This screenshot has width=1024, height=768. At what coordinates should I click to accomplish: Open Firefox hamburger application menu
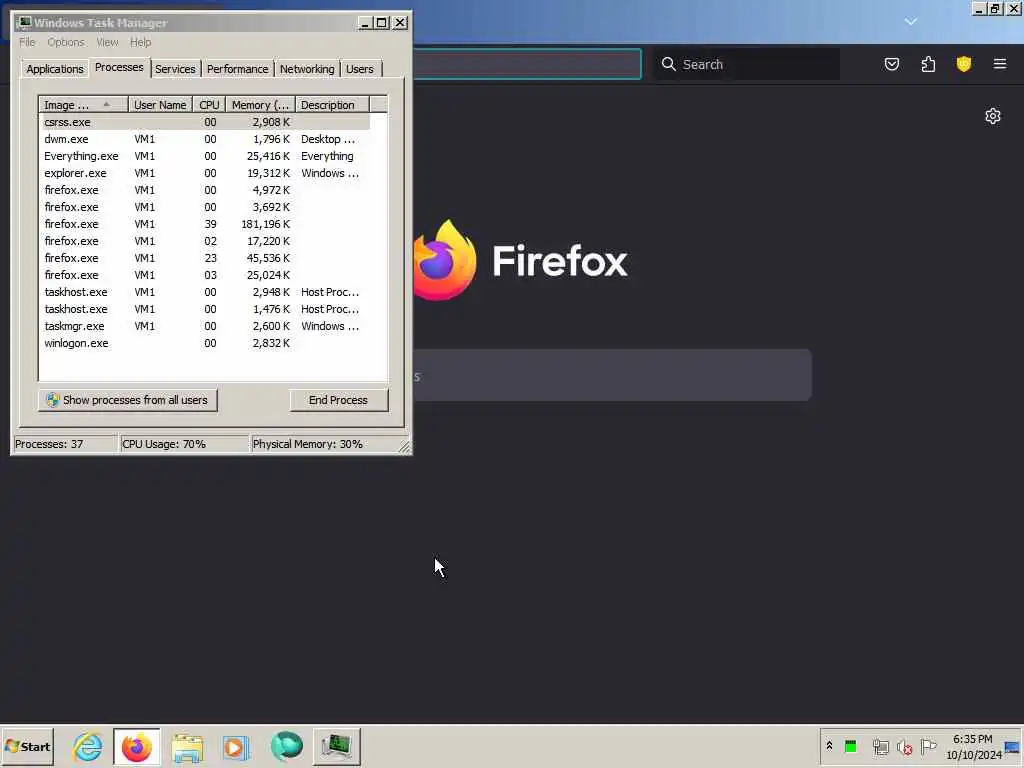[1000, 64]
